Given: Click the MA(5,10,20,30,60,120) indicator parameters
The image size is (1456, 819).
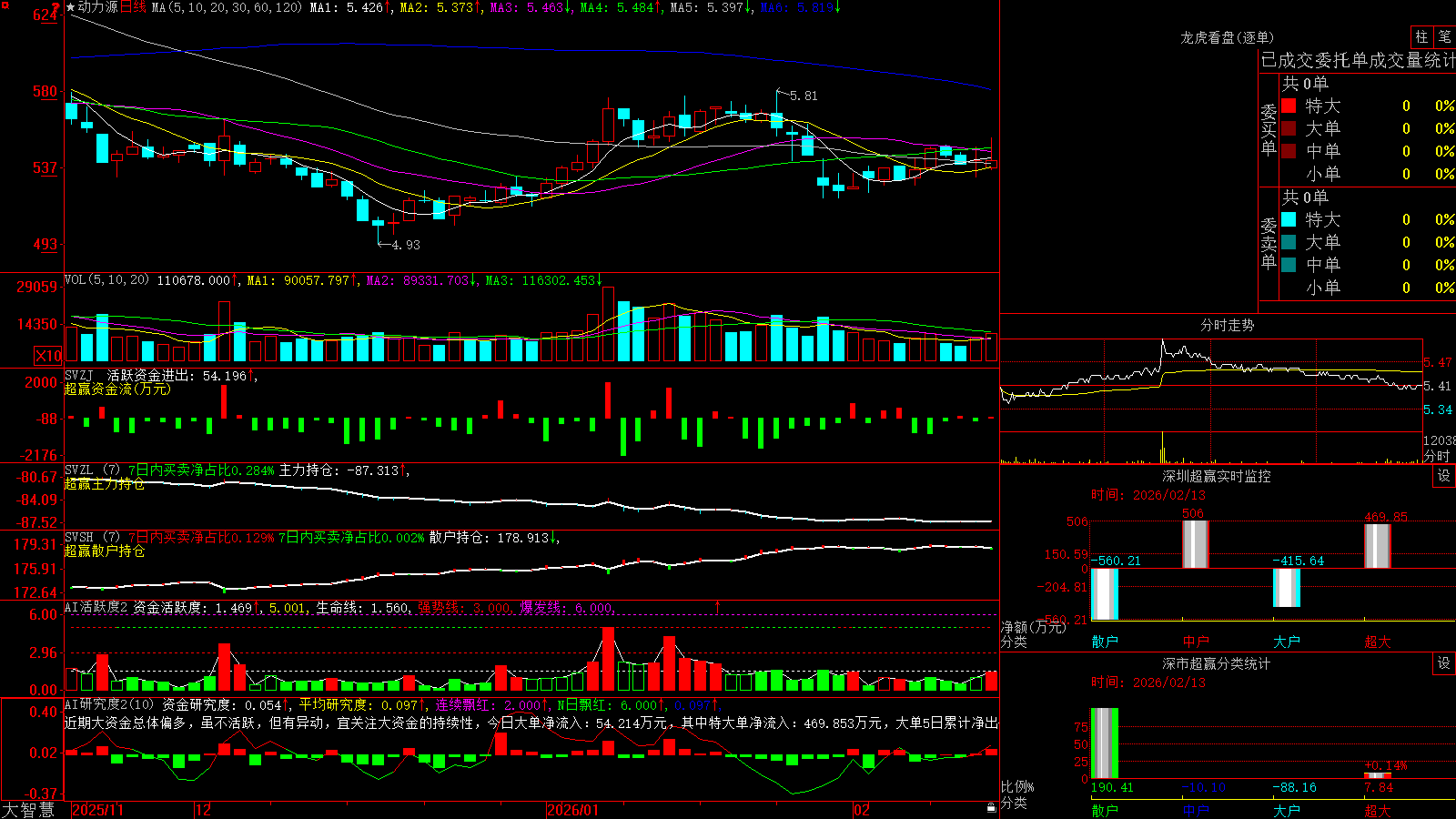Looking at the screenshot, I should (x=227, y=7).
